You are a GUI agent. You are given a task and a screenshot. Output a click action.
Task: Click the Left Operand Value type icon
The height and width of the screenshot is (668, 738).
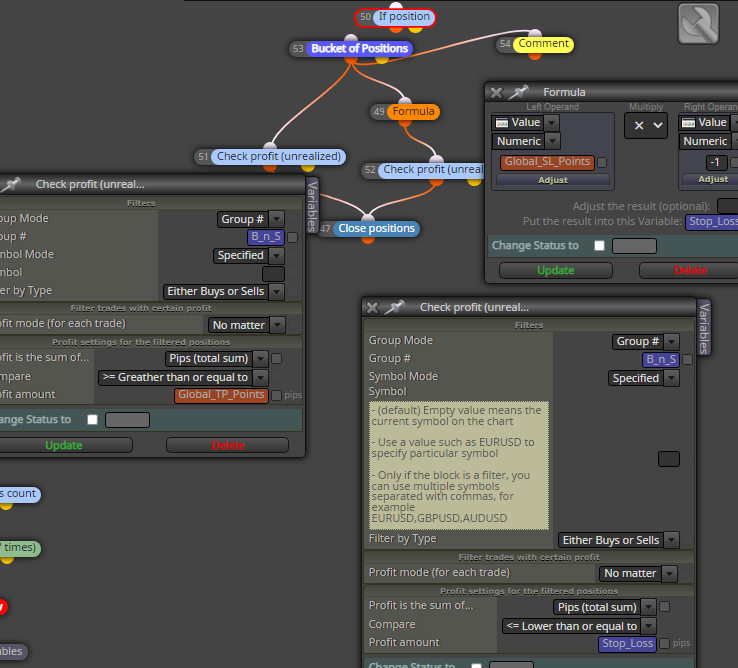[x=502, y=123]
